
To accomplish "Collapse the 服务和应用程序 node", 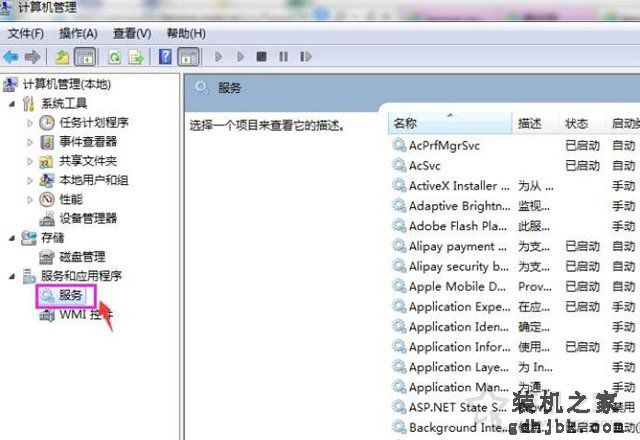I will tap(12, 276).
